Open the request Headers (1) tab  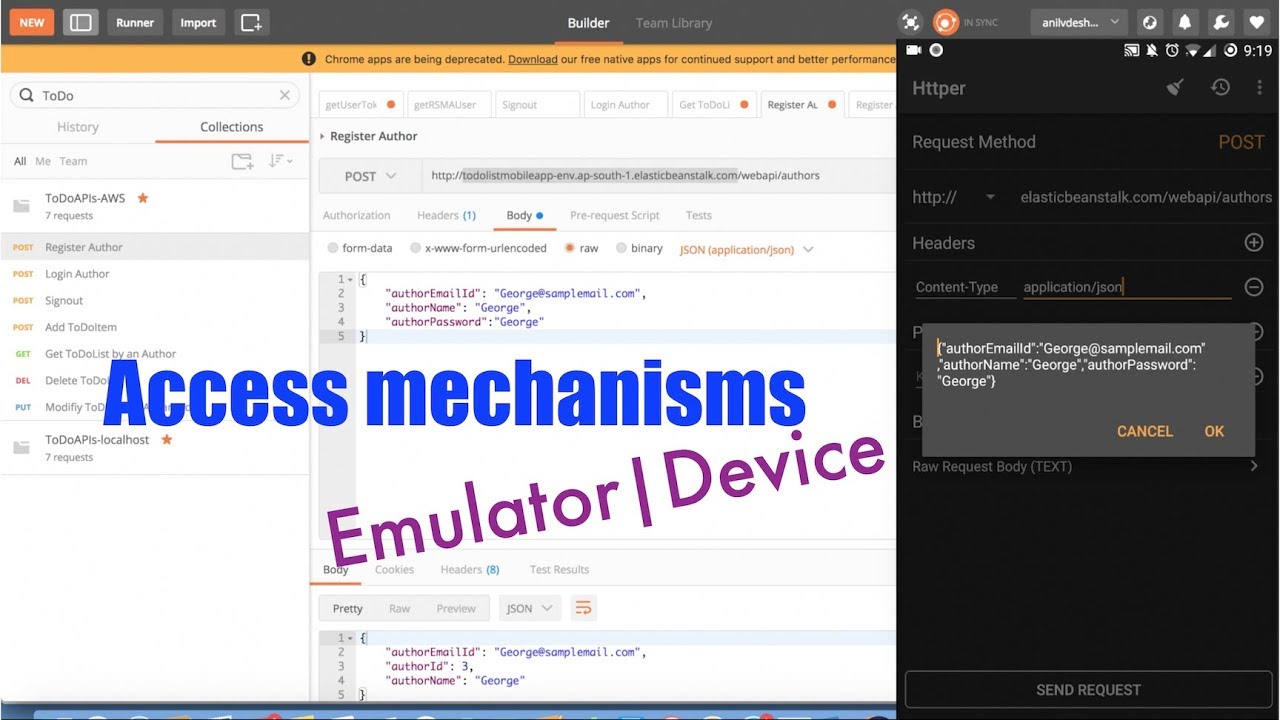tap(446, 215)
